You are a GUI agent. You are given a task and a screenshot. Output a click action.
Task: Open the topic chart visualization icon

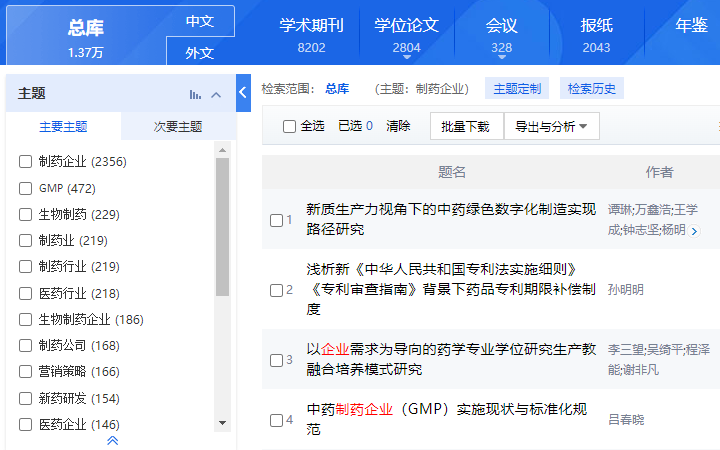195,95
